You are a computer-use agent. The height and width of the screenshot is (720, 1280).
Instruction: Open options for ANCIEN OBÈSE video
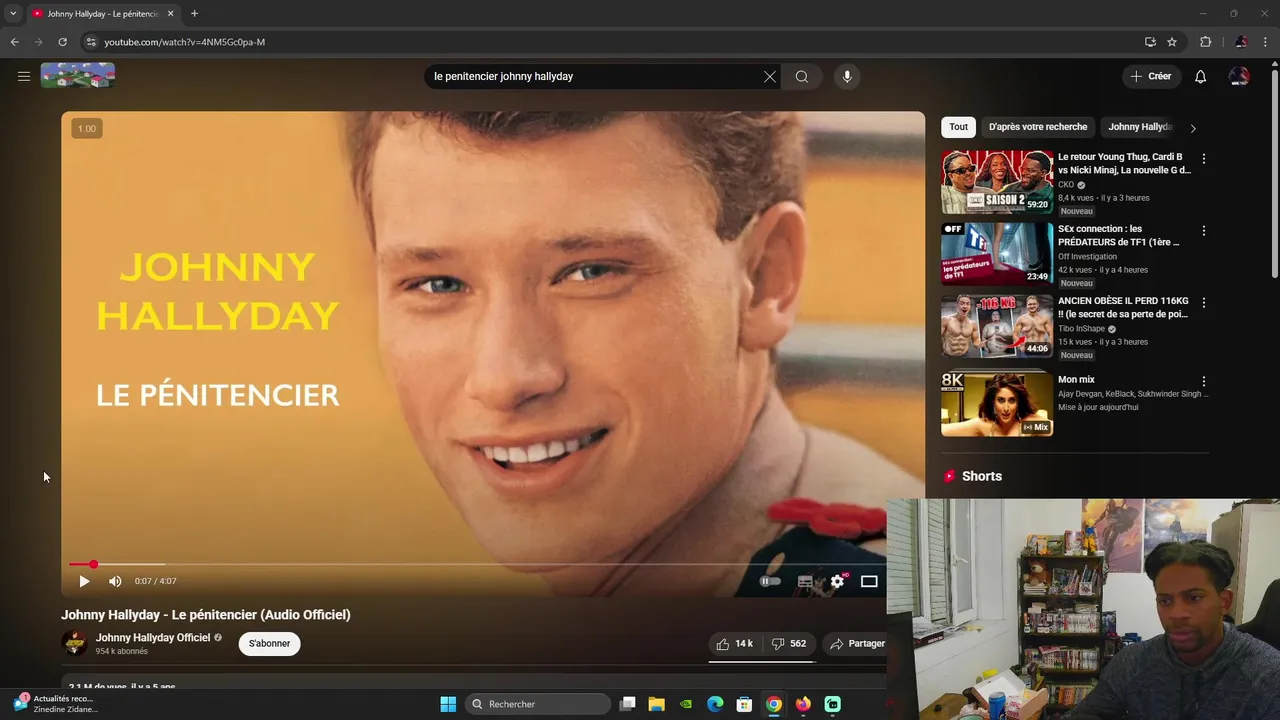coord(1204,303)
